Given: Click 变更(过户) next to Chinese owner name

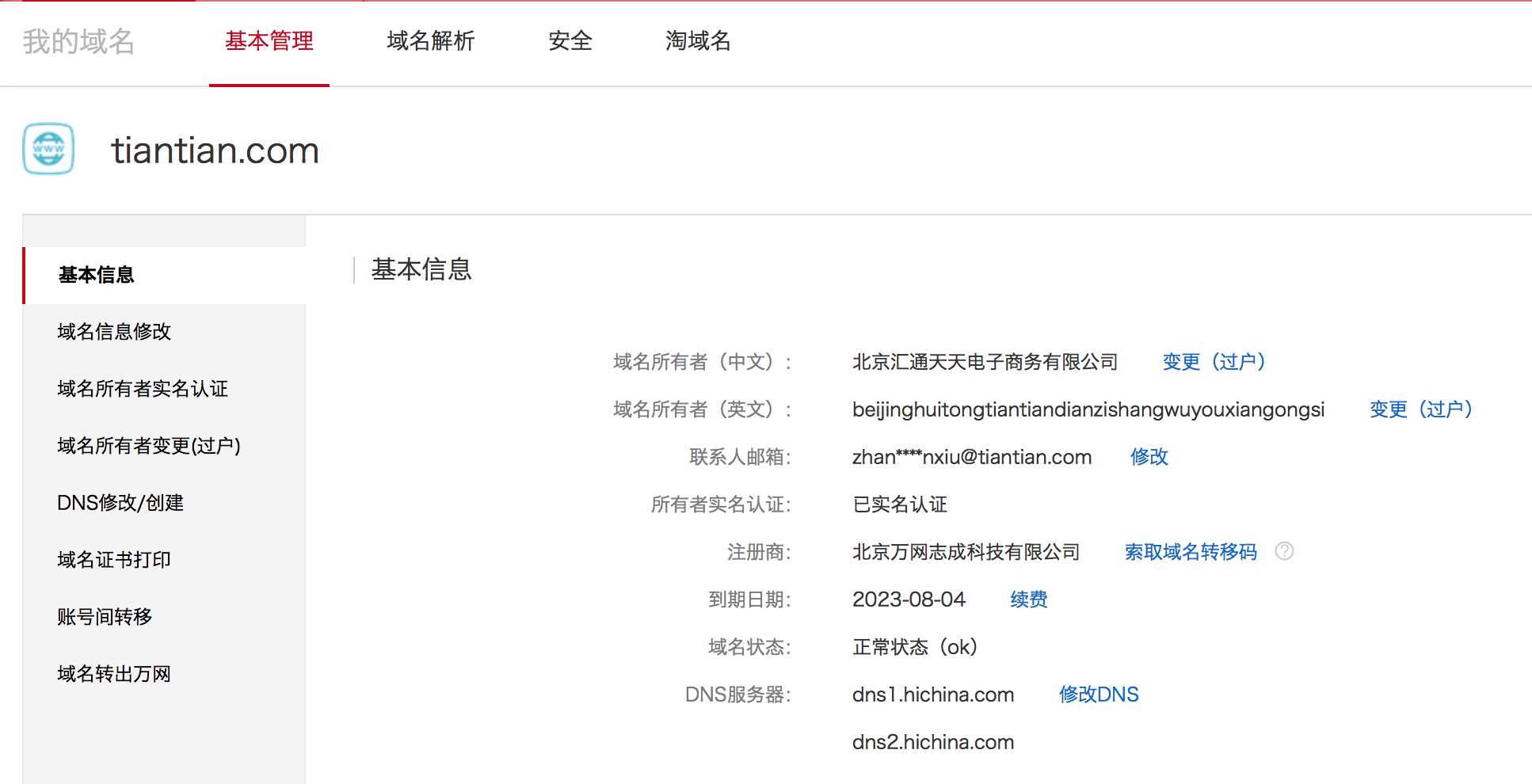Looking at the screenshot, I should point(1214,362).
